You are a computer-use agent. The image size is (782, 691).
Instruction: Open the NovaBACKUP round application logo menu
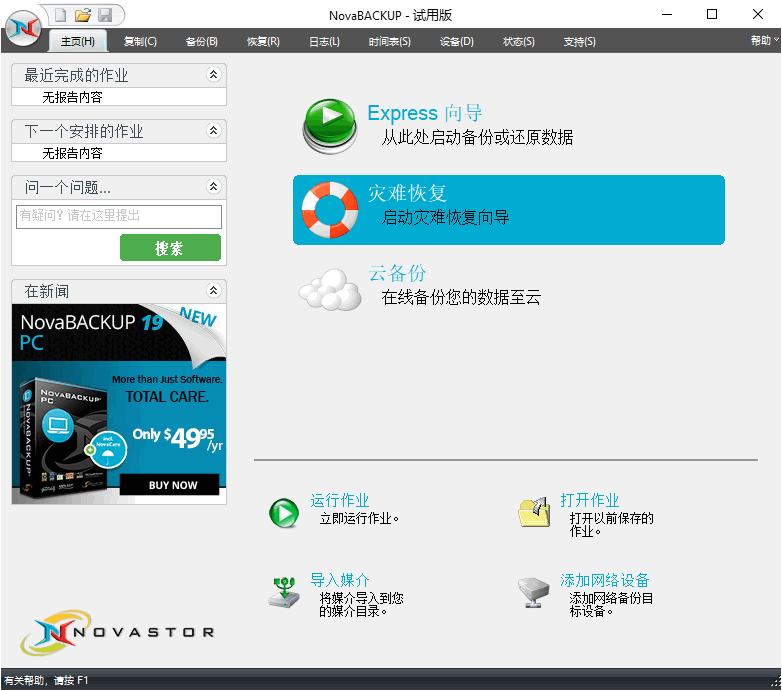pos(23,28)
